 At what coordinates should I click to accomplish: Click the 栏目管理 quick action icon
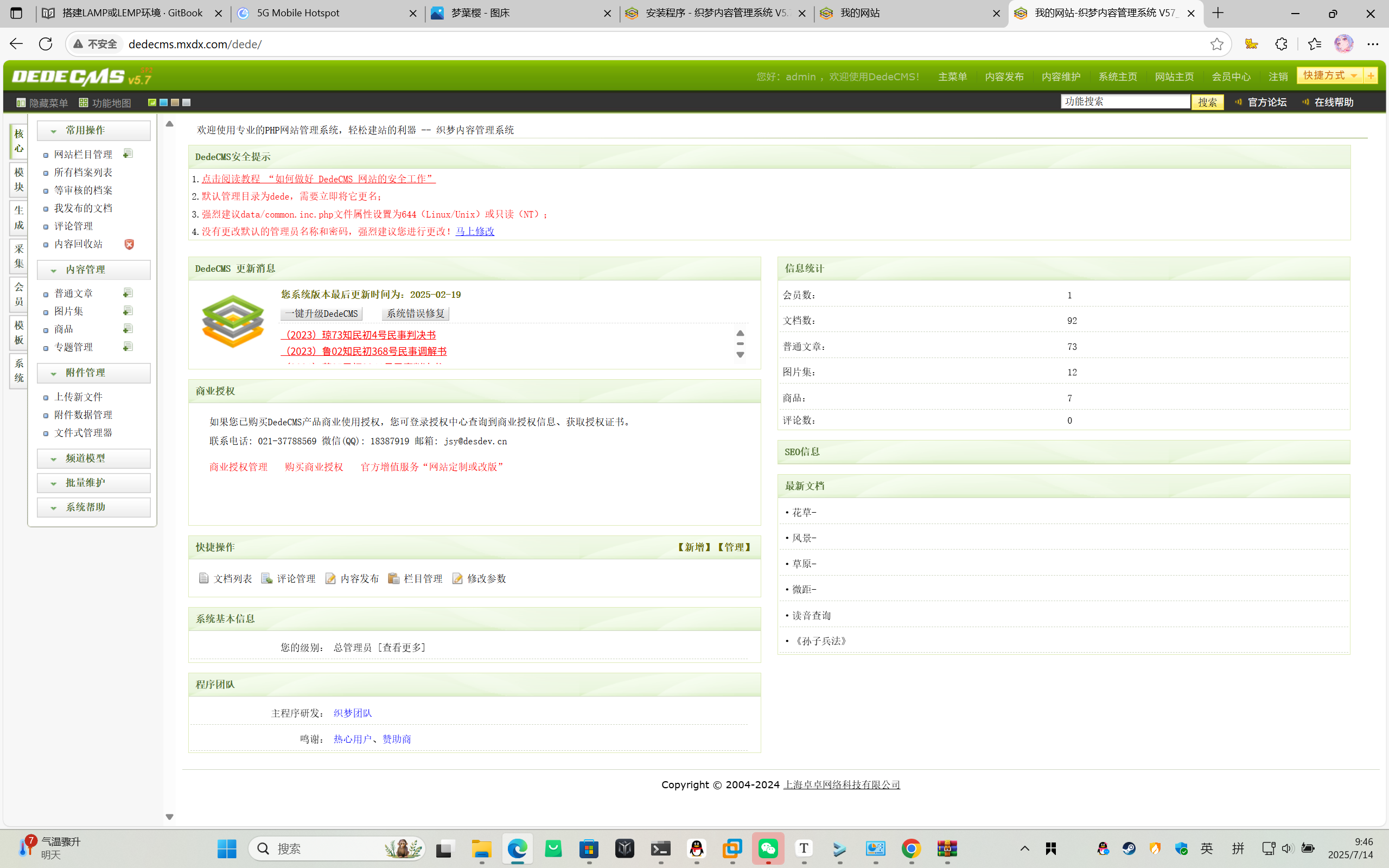(394, 578)
